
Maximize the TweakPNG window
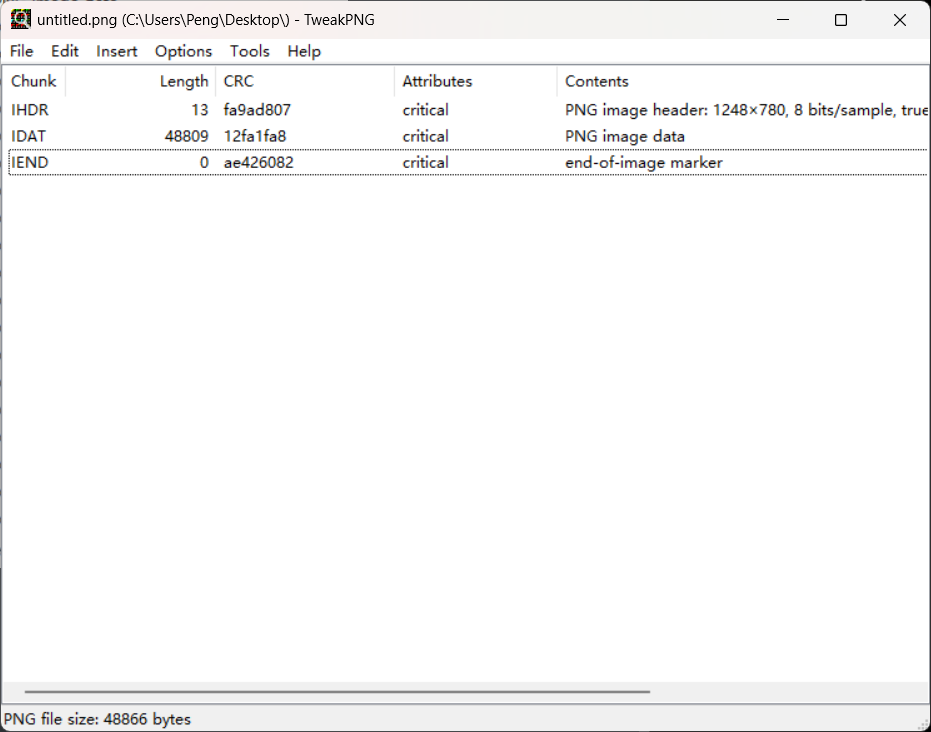coord(841,20)
